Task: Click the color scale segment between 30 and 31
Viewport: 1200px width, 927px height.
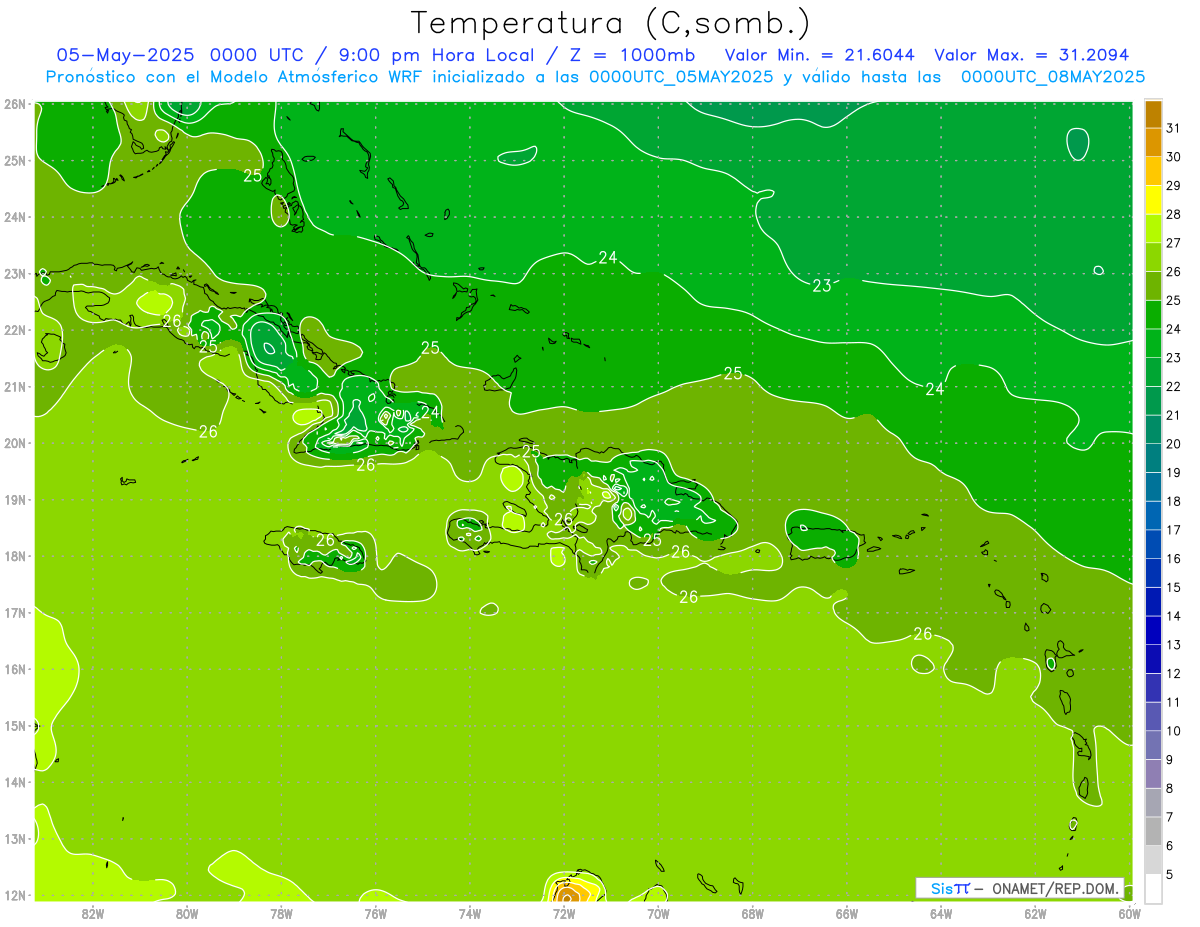Action: point(1153,142)
